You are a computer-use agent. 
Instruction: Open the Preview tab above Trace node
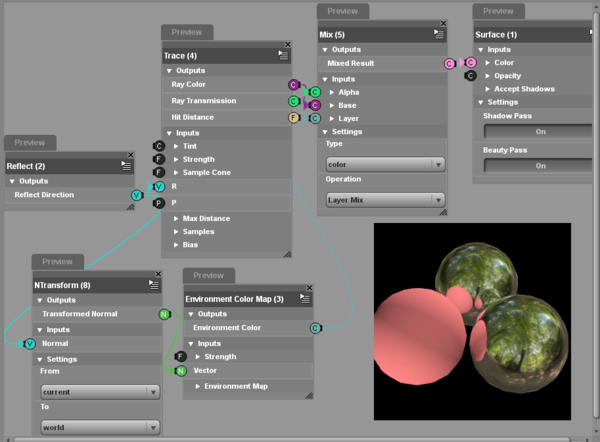pyautogui.click(x=187, y=32)
